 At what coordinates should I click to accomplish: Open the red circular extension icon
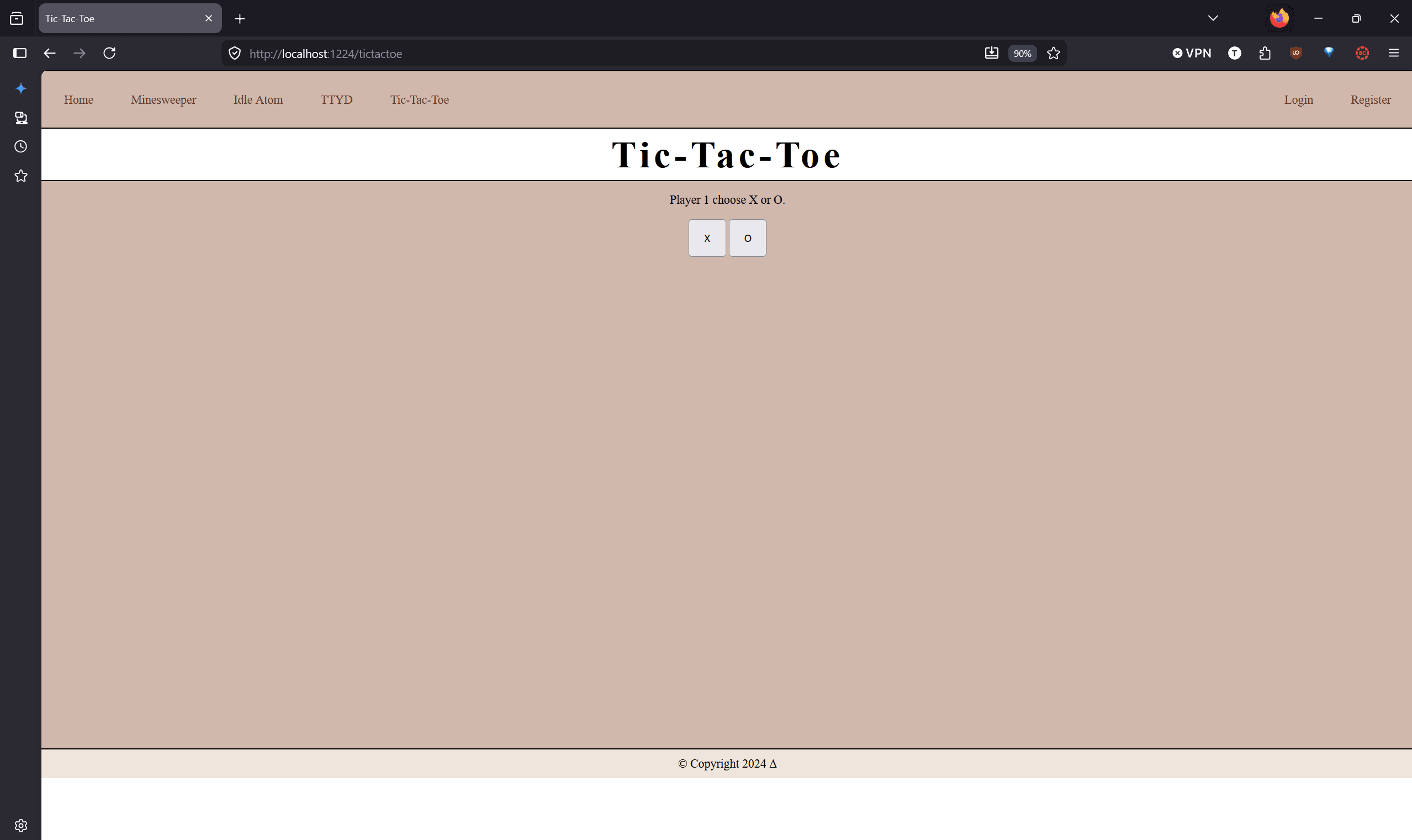[1362, 53]
